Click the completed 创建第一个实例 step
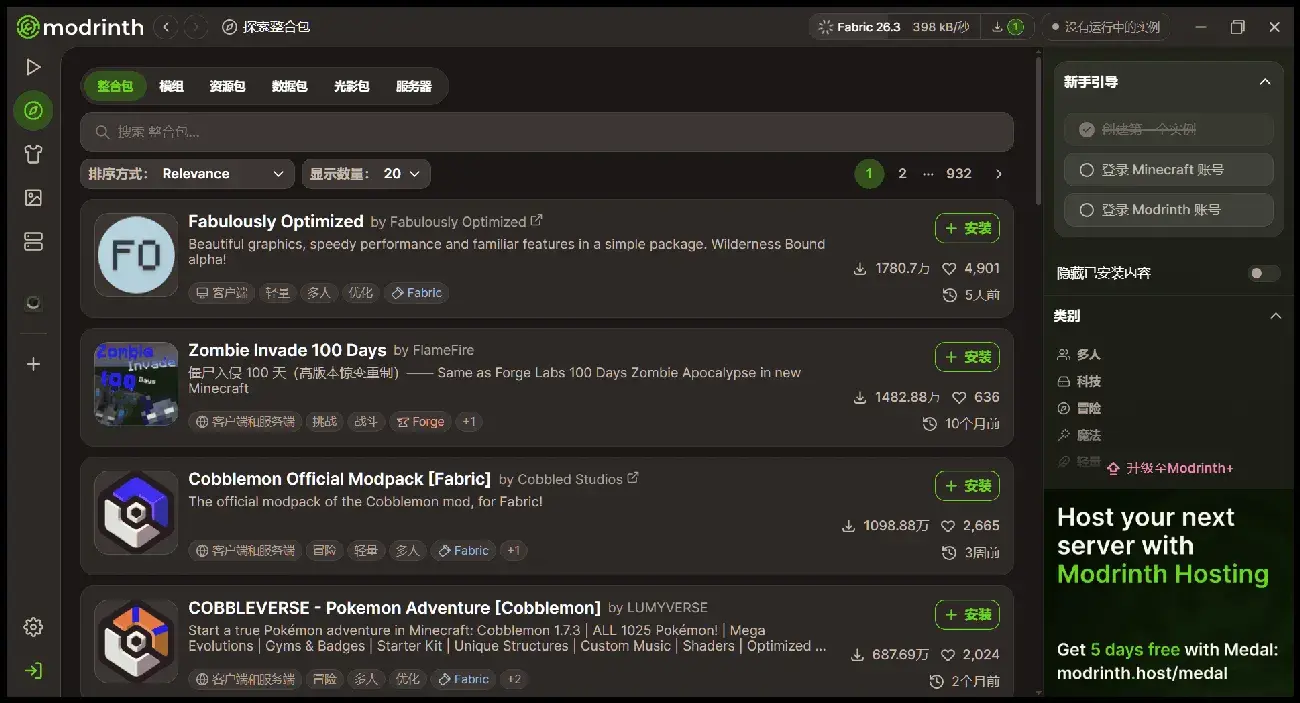The width and height of the screenshot is (1300, 703). (1168, 129)
